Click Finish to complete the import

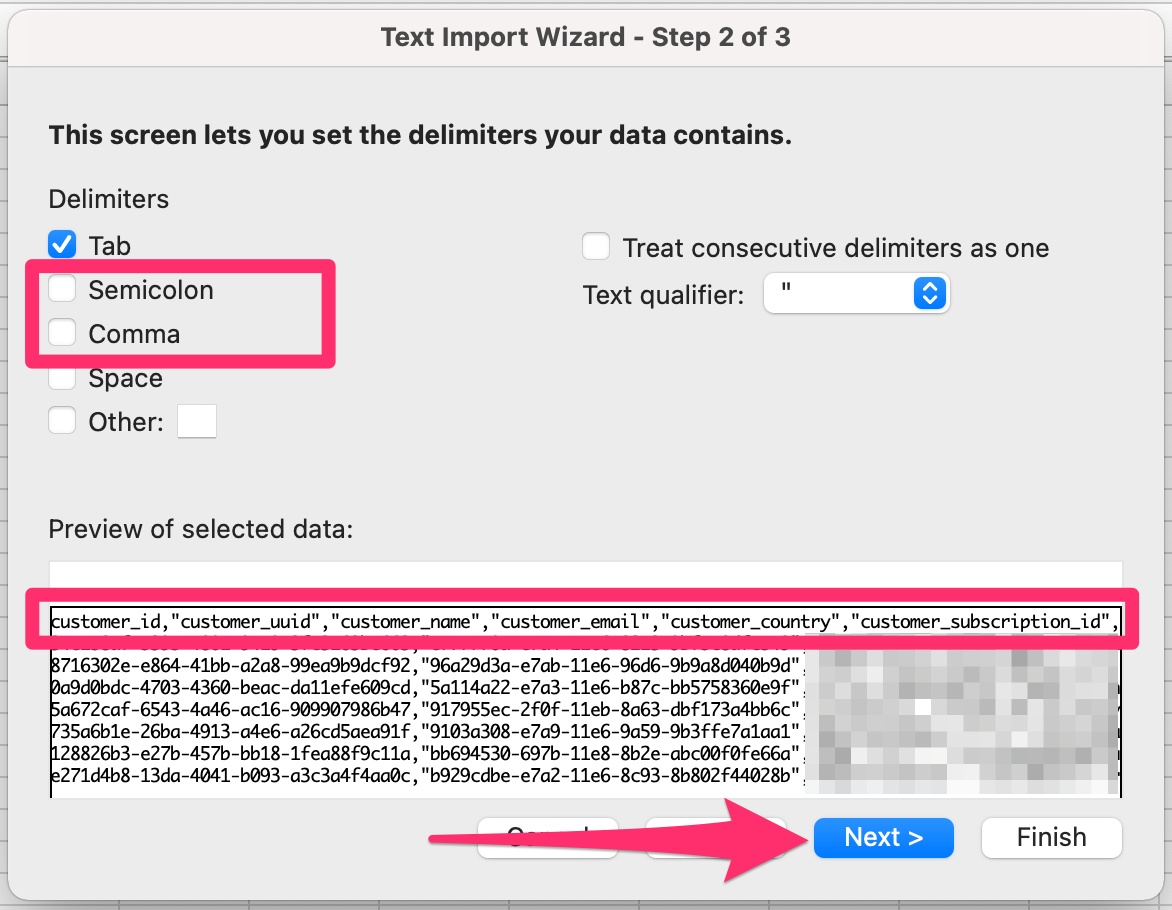pos(1051,837)
